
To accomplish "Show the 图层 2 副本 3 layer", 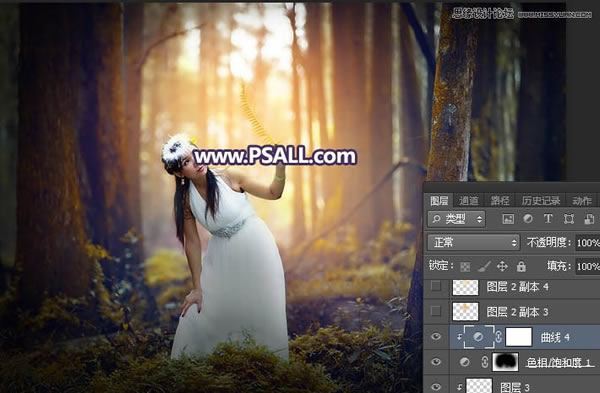I will point(435,311).
